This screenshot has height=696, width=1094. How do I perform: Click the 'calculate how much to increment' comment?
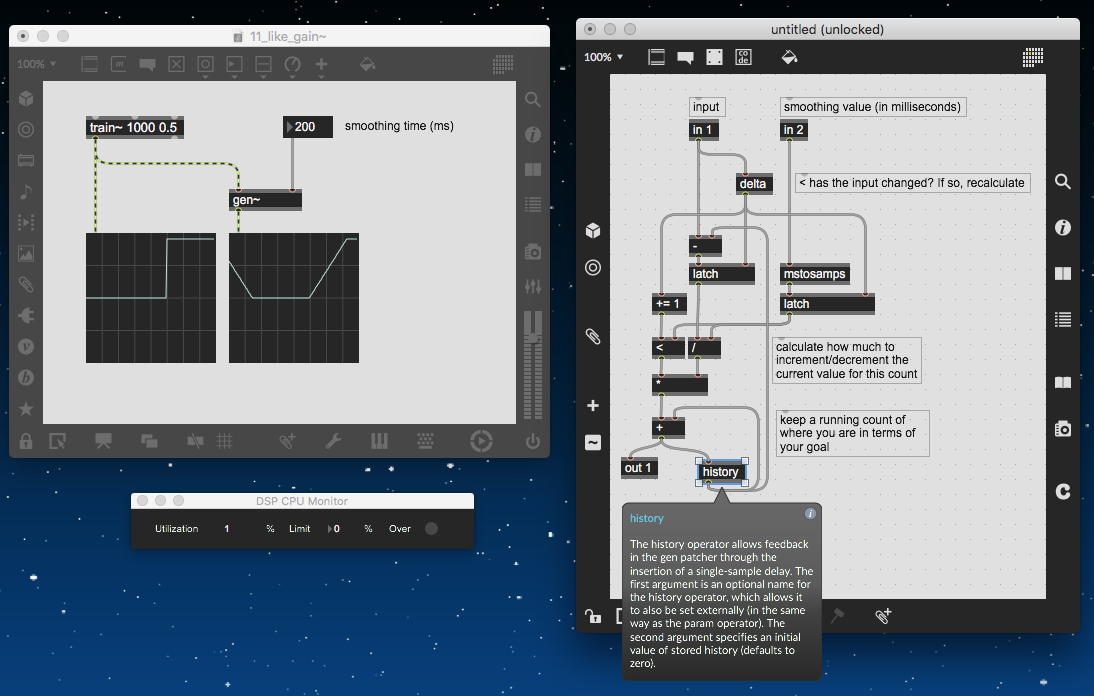tap(848, 361)
